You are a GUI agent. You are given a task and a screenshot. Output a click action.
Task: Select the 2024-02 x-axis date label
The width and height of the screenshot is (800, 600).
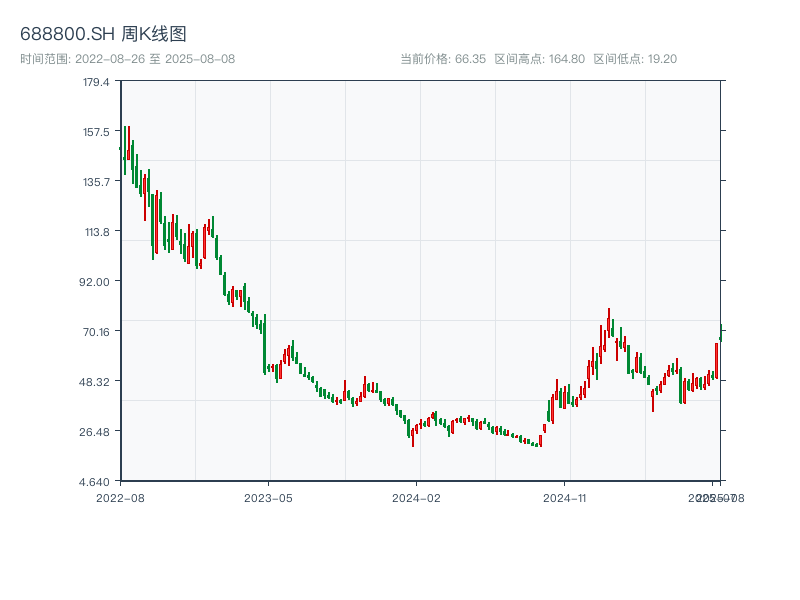pyautogui.click(x=416, y=497)
